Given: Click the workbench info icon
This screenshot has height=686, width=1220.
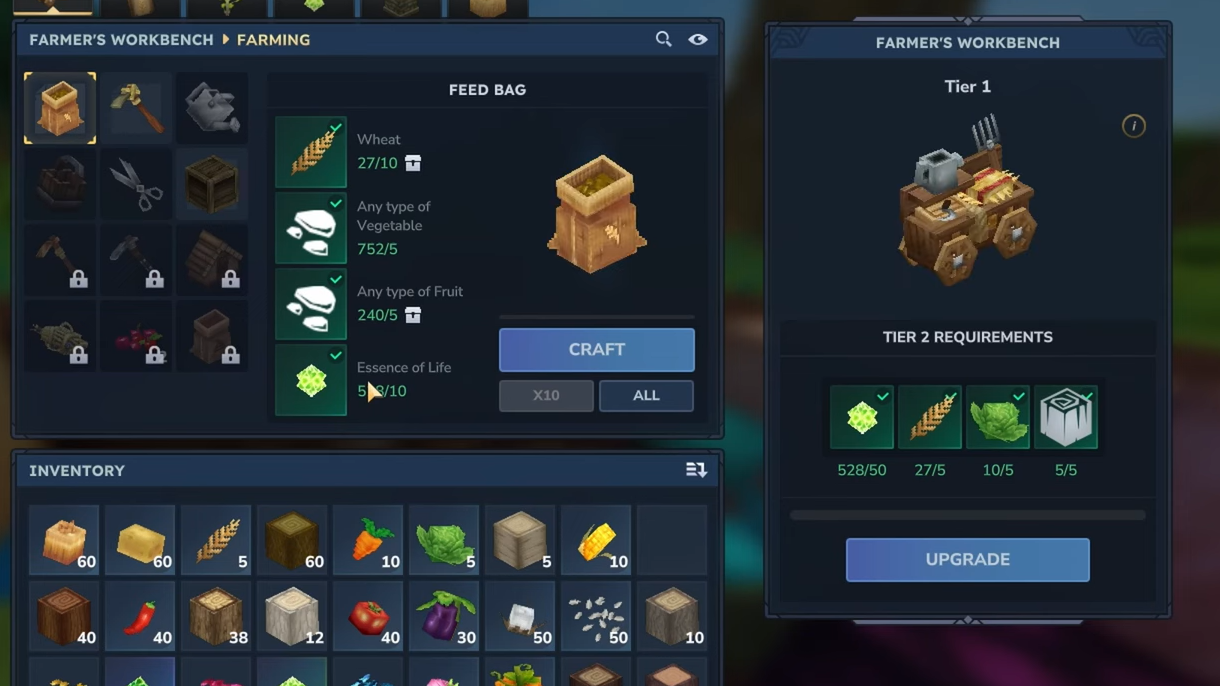Looking at the screenshot, I should pyautogui.click(x=1133, y=126).
